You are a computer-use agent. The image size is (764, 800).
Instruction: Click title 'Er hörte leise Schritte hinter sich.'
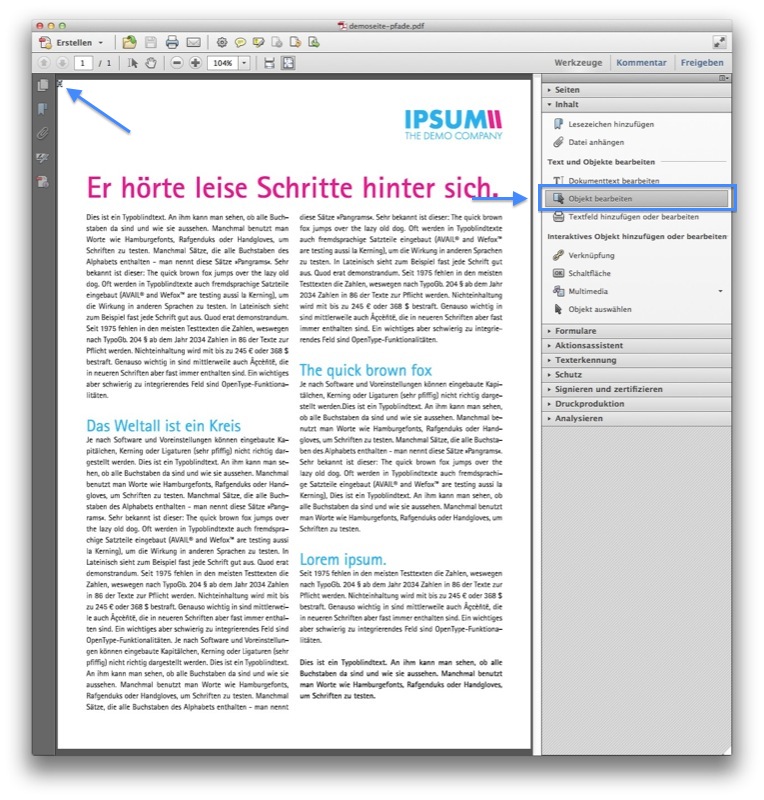click(292, 188)
